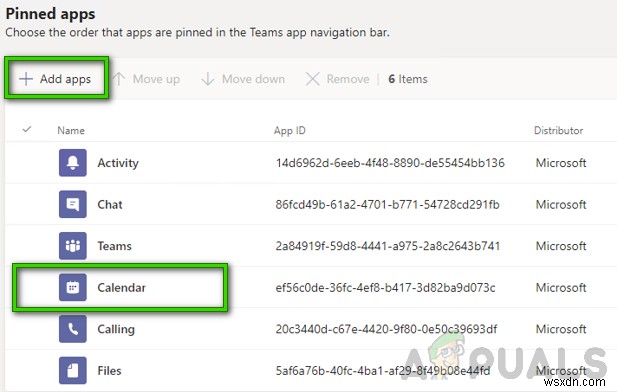Select the Chat row name
This screenshot has width=617, height=392.
(110, 204)
